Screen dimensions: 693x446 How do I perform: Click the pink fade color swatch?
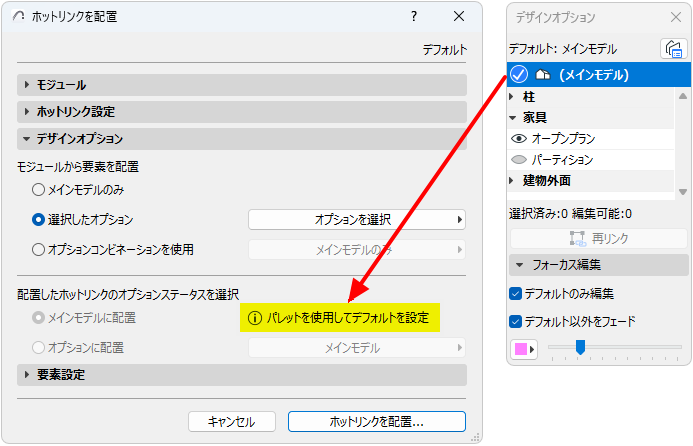pos(521,349)
